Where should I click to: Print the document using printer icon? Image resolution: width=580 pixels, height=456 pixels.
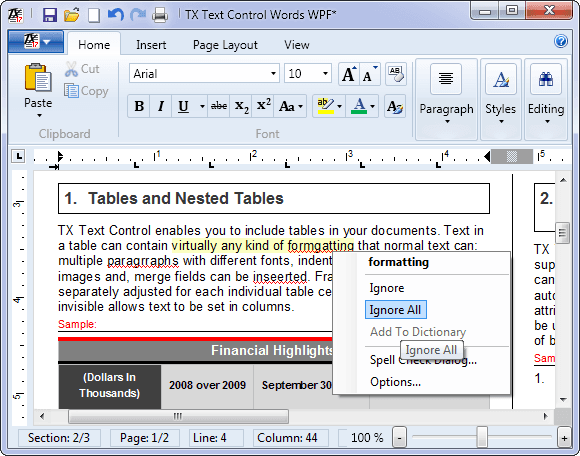pos(160,15)
